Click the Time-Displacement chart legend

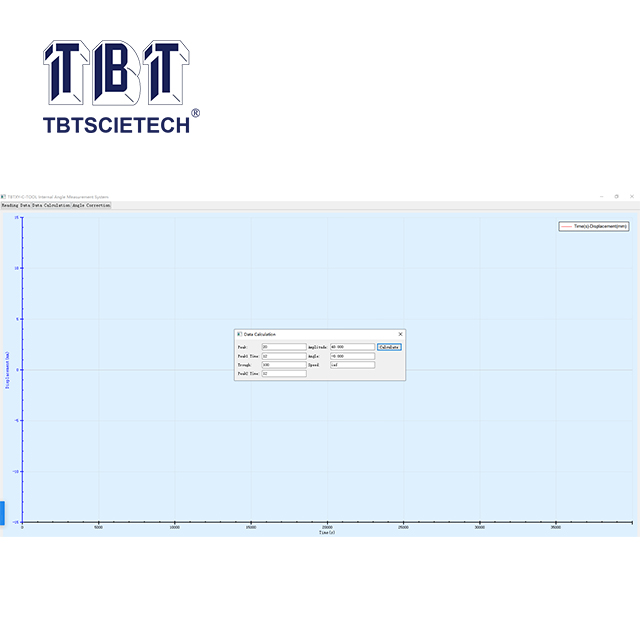click(594, 227)
